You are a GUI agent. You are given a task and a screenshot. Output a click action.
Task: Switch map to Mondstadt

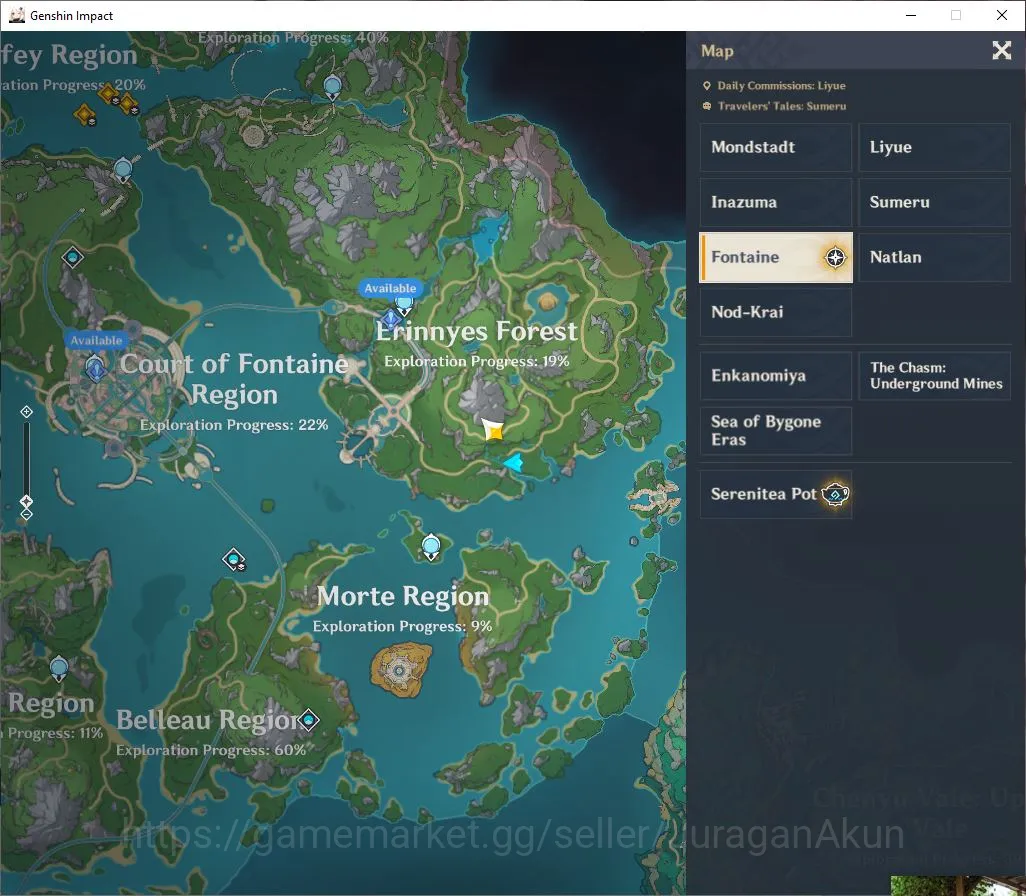click(x=775, y=147)
